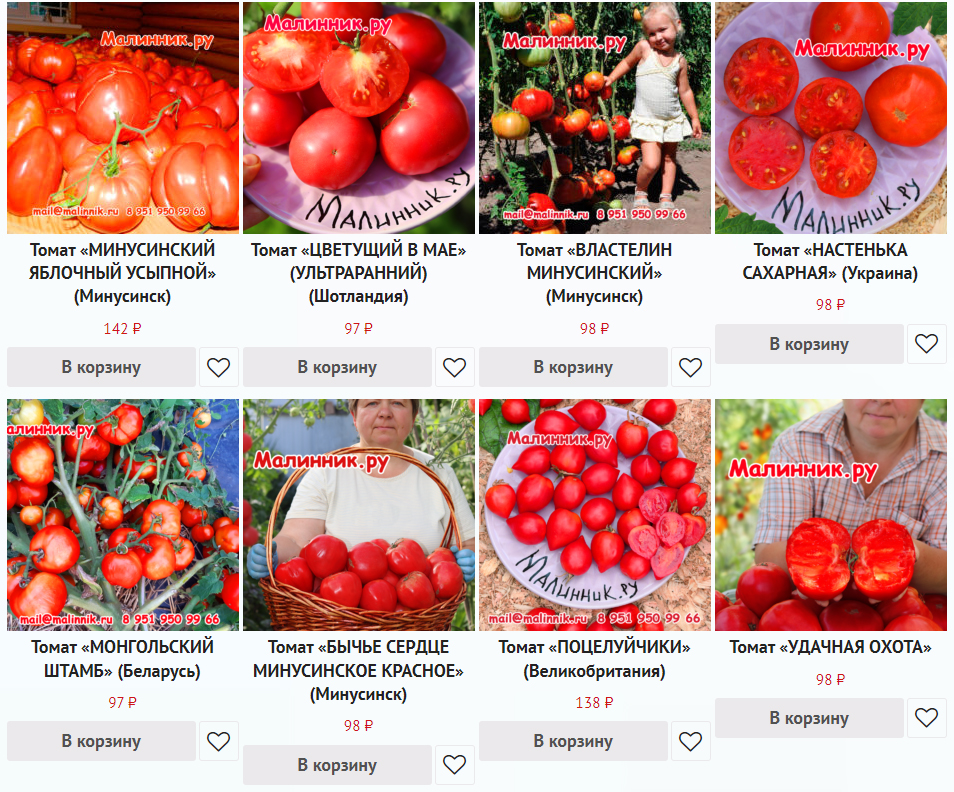This screenshot has width=954, height=792.
Task: Add Властелин Минусинский to wishlist via heart
Action: tap(691, 367)
